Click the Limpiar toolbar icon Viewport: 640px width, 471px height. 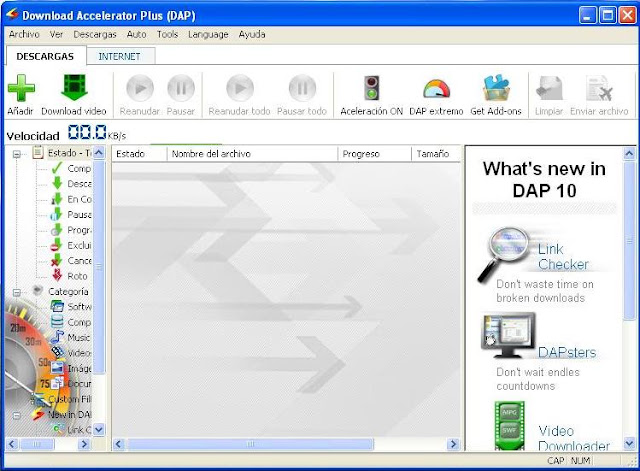[549, 88]
